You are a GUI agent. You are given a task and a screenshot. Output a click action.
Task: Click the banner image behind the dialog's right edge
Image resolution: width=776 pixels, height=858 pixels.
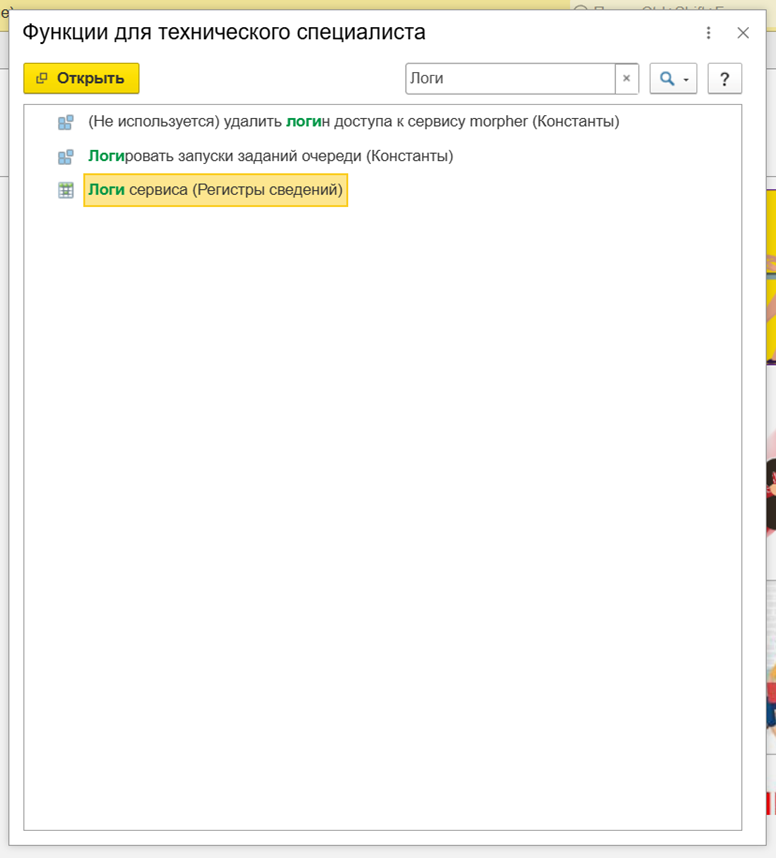(x=768, y=500)
